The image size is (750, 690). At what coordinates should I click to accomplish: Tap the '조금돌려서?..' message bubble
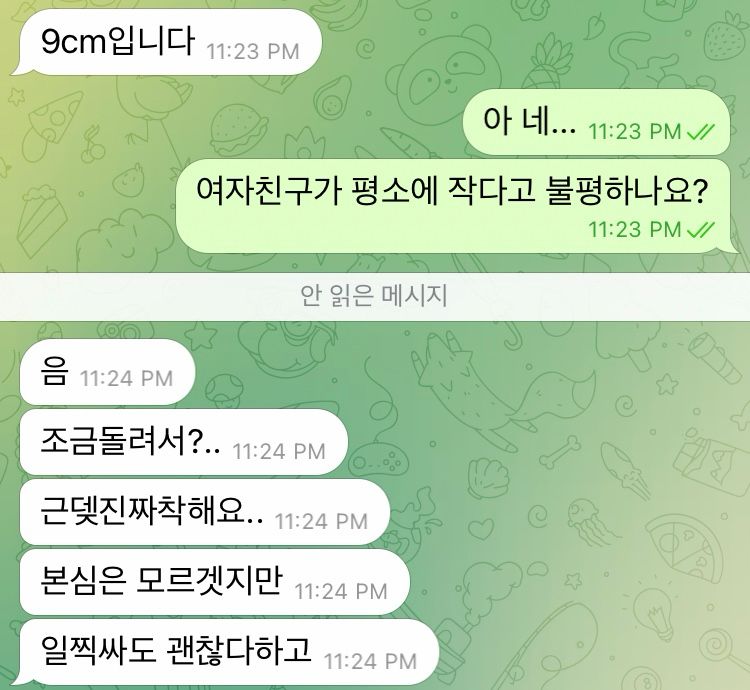click(x=183, y=442)
